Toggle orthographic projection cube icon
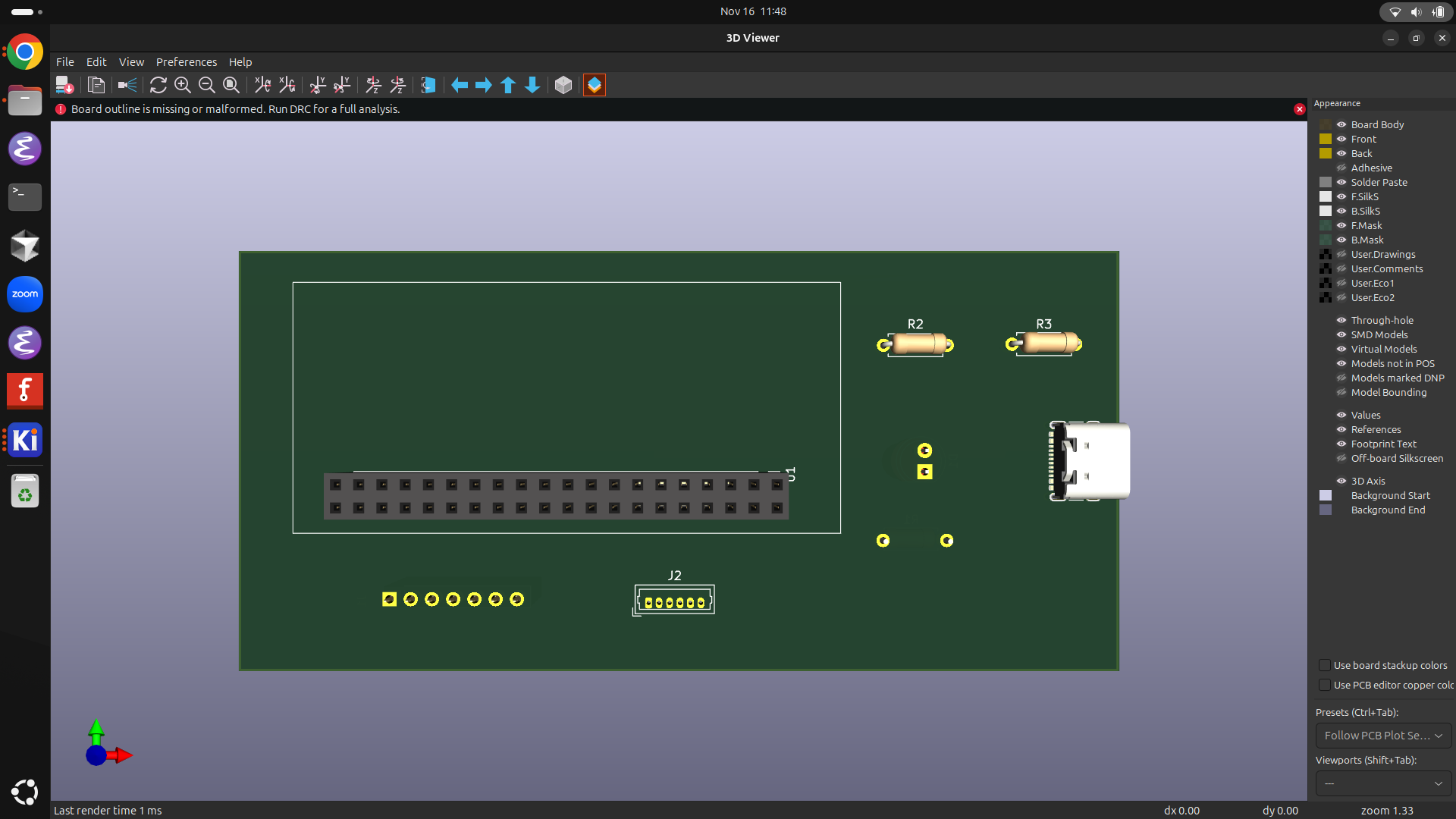The height and width of the screenshot is (819, 1456). [563, 85]
